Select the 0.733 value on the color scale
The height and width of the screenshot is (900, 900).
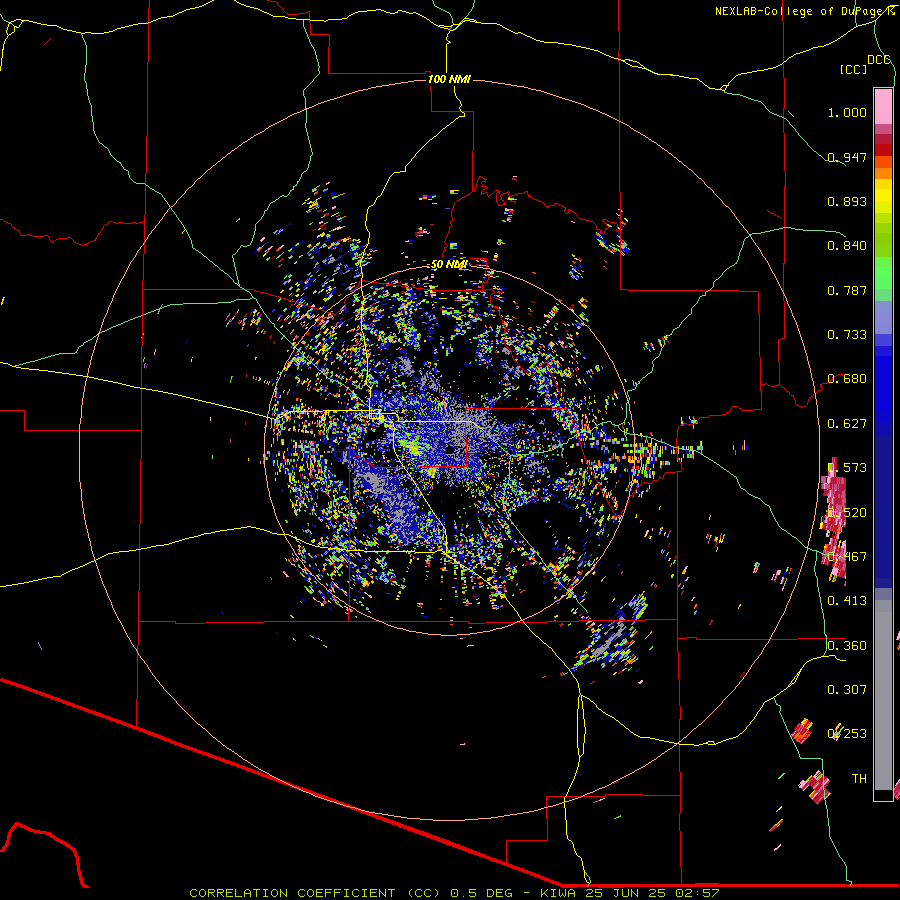tap(847, 335)
